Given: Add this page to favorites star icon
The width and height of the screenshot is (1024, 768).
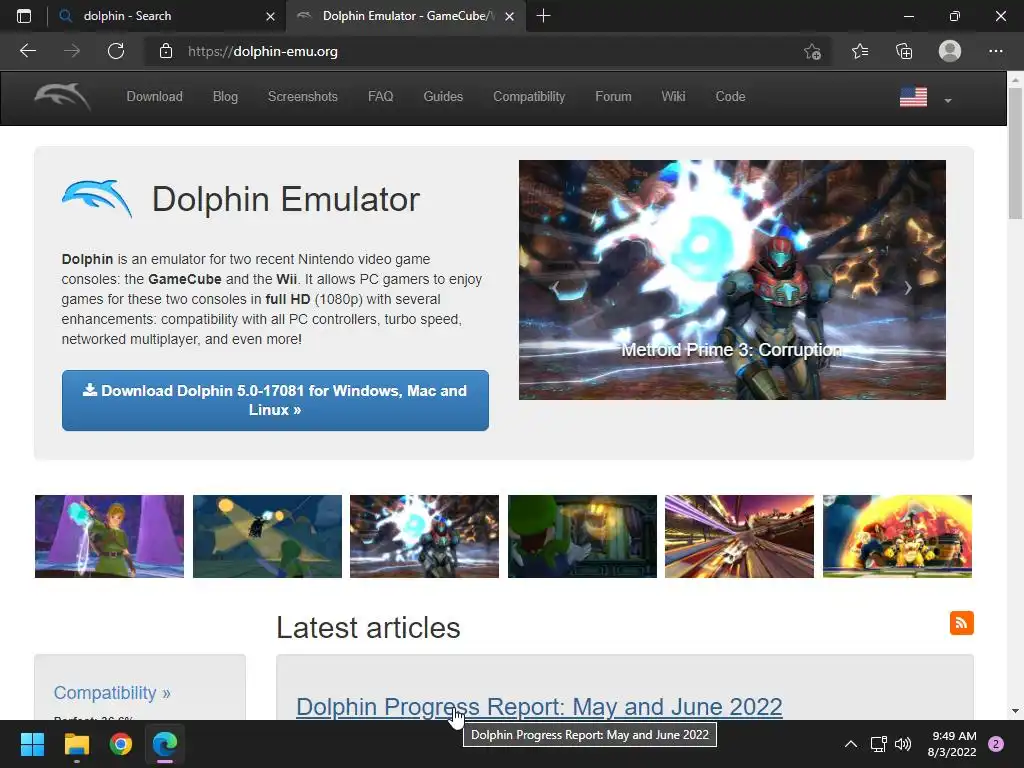Looking at the screenshot, I should 812,52.
